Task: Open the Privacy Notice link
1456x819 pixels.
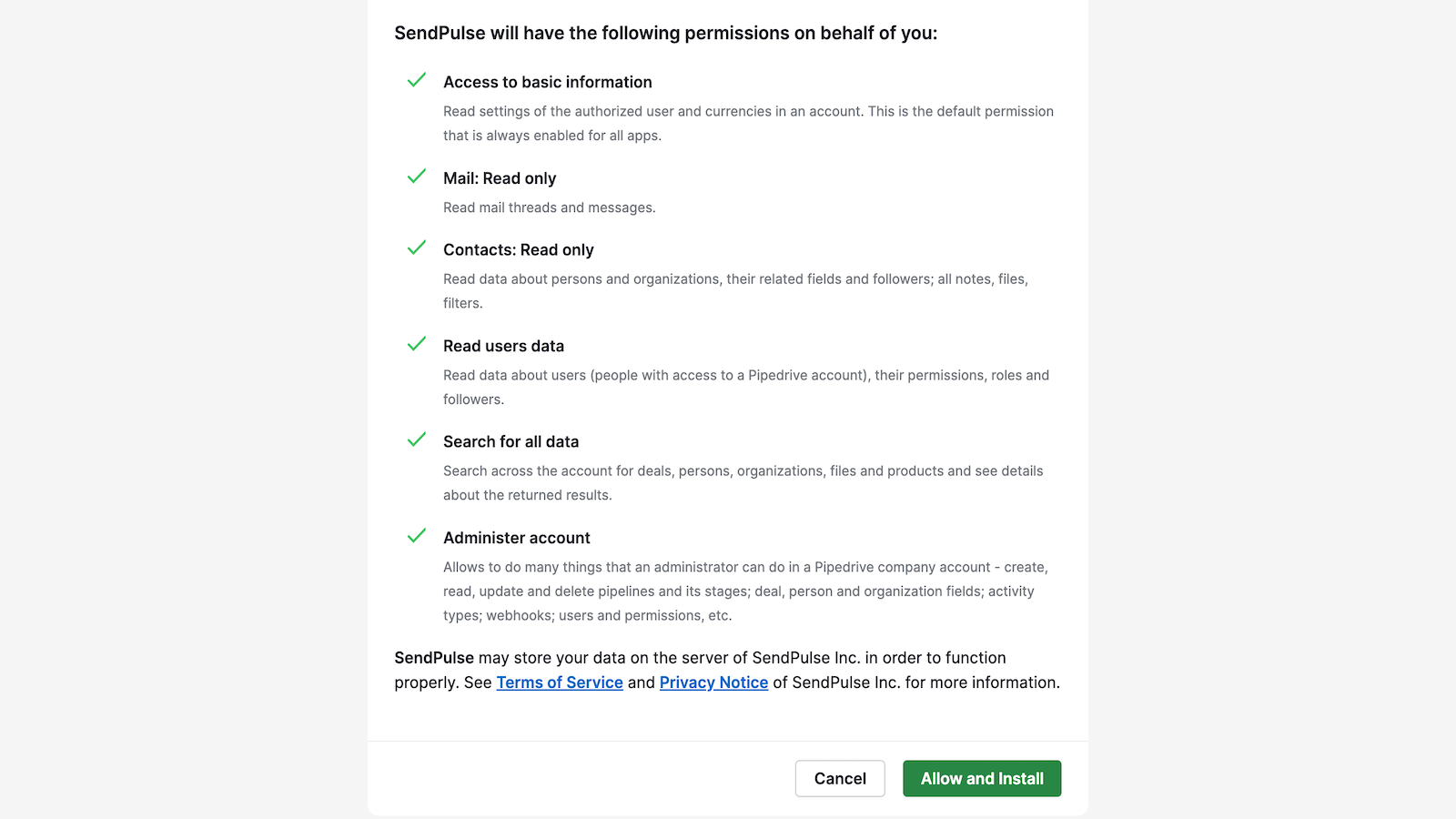Action: (713, 682)
